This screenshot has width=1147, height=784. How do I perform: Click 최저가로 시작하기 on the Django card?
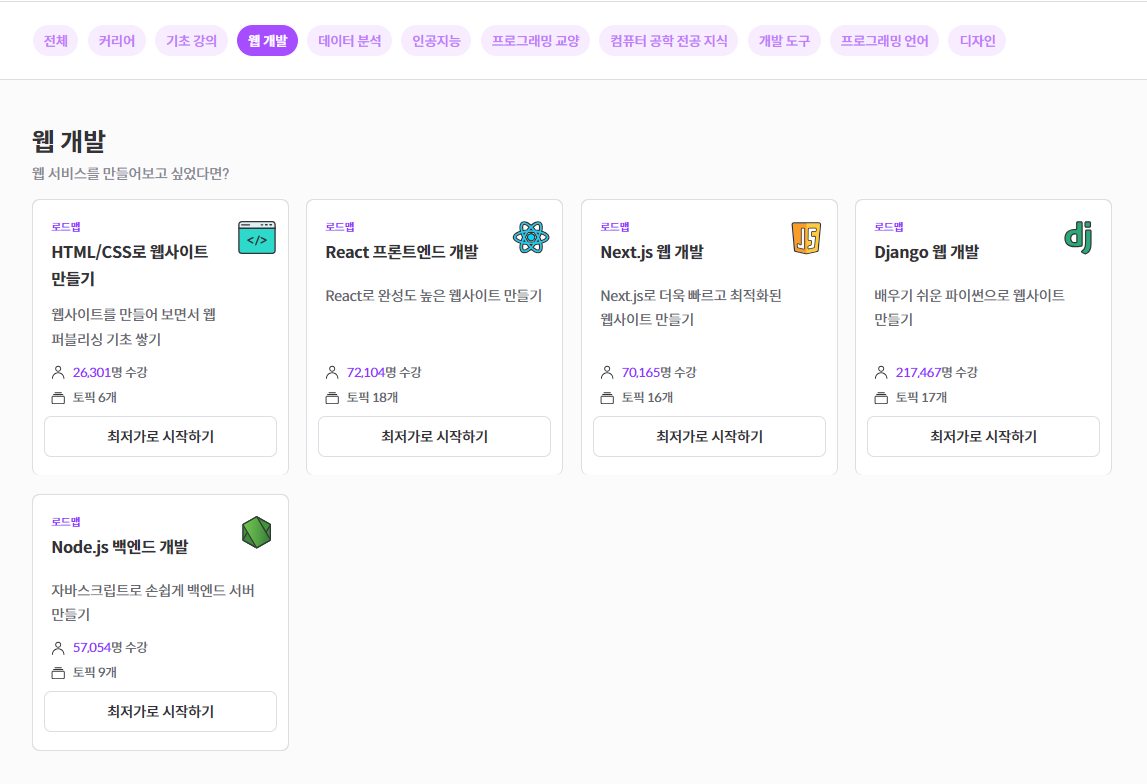pos(983,437)
